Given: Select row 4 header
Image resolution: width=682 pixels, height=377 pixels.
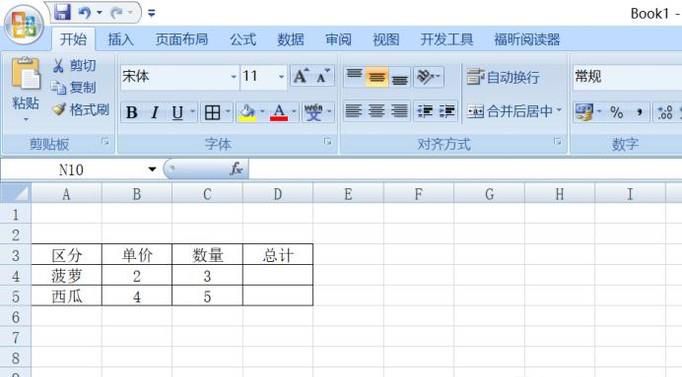Looking at the screenshot, I should [16, 276].
